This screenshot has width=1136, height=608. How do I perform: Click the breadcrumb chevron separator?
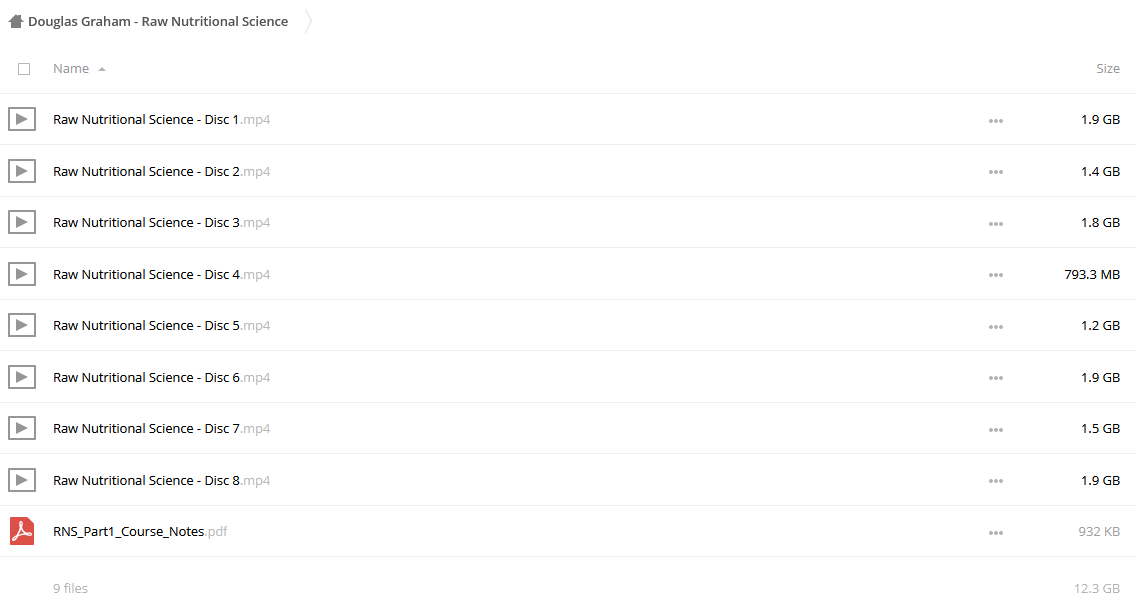point(308,21)
